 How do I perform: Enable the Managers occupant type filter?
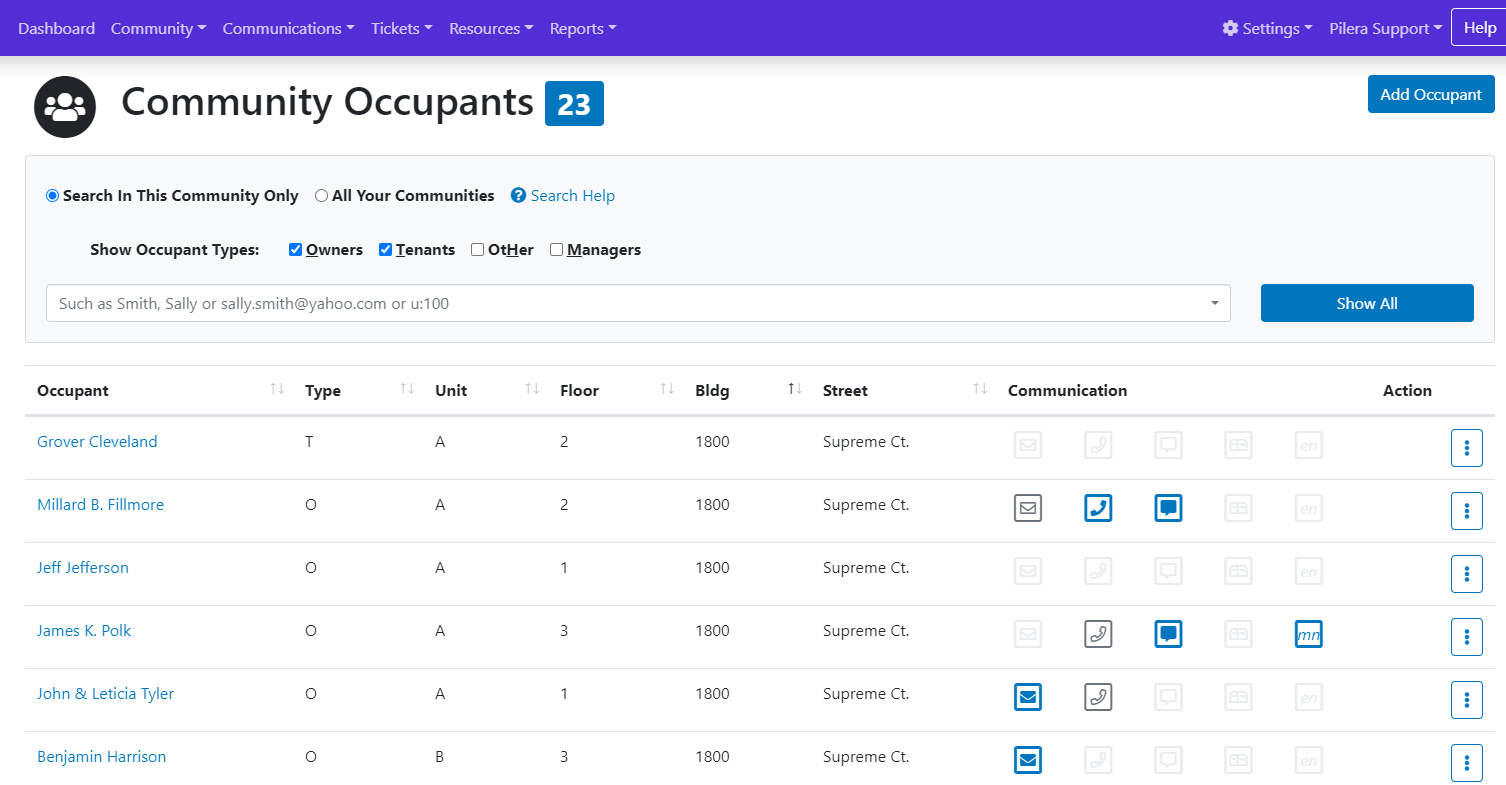click(556, 249)
